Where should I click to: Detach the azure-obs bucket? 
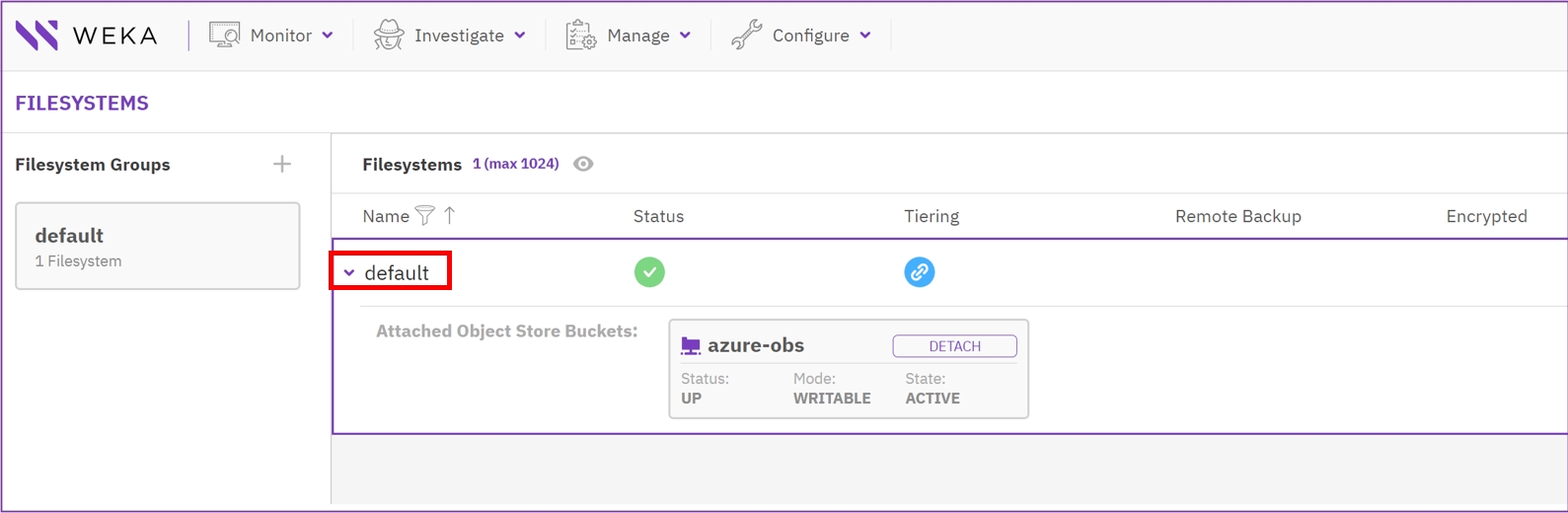[954, 346]
